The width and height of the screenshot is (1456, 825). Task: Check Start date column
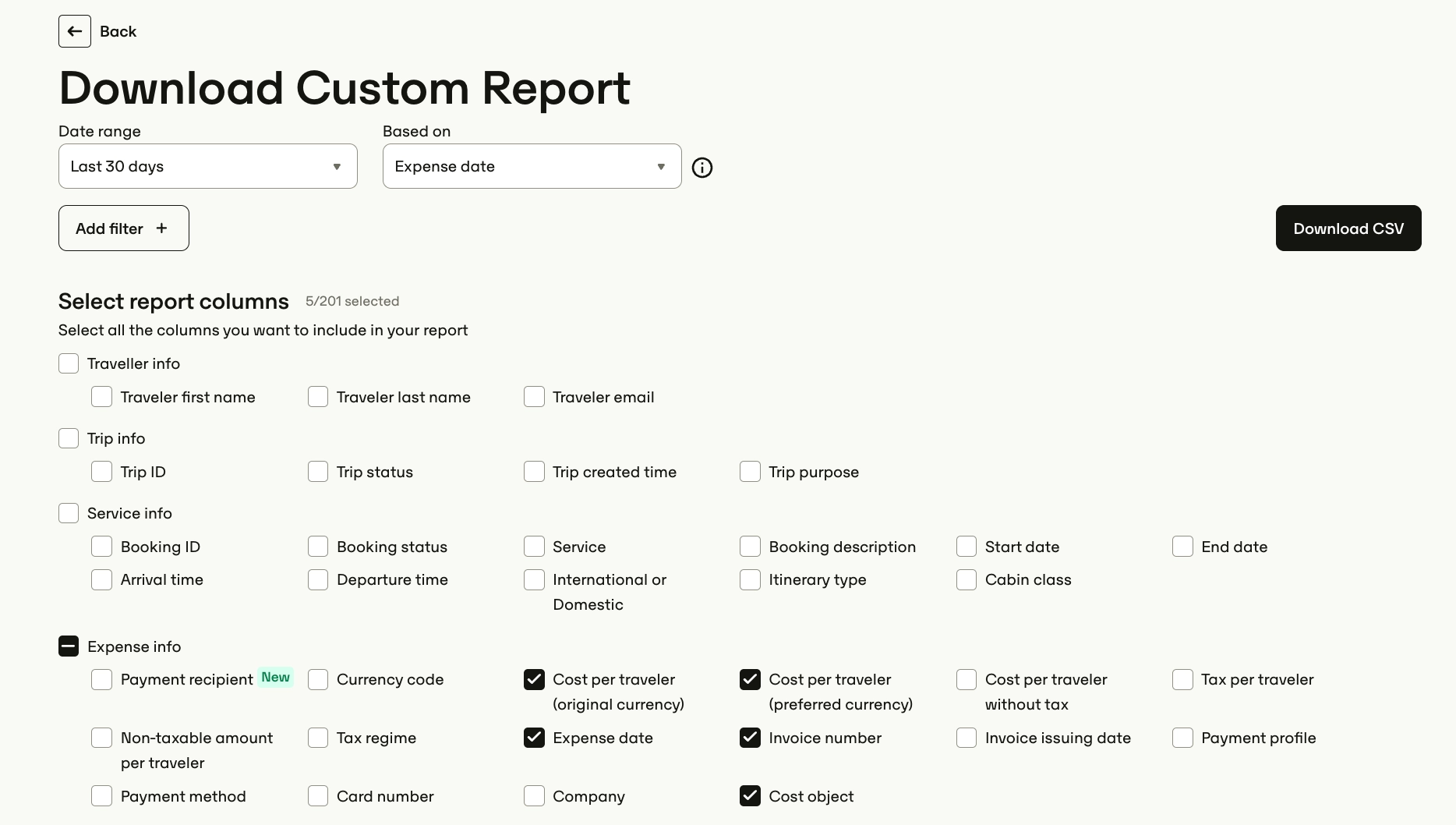tap(967, 547)
